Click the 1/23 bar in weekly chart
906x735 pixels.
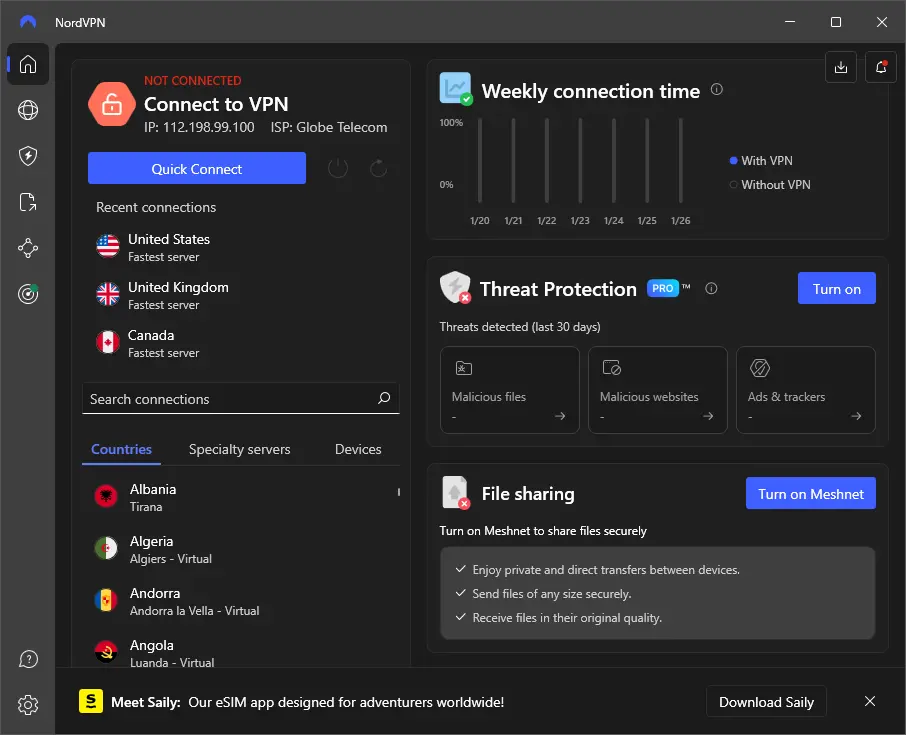580,160
